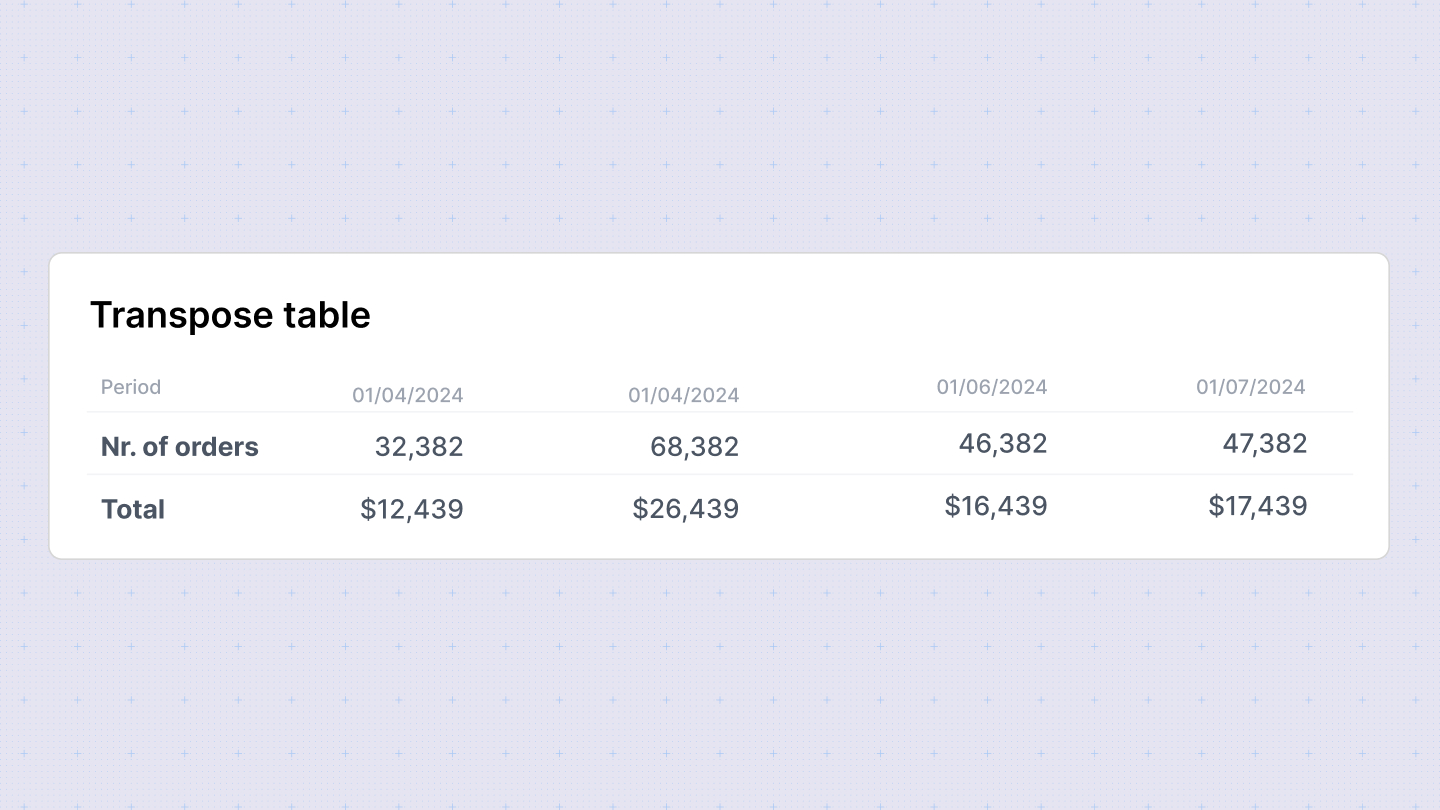Select the 01/07/2024 column header
The width and height of the screenshot is (1440, 810).
1251,387
